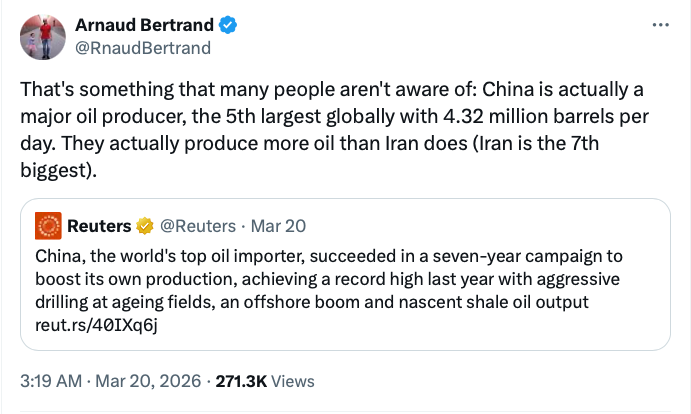Click the gold verified badge next to Reuters
The width and height of the screenshot is (691, 414).
pyautogui.click(x=144, y=225)
